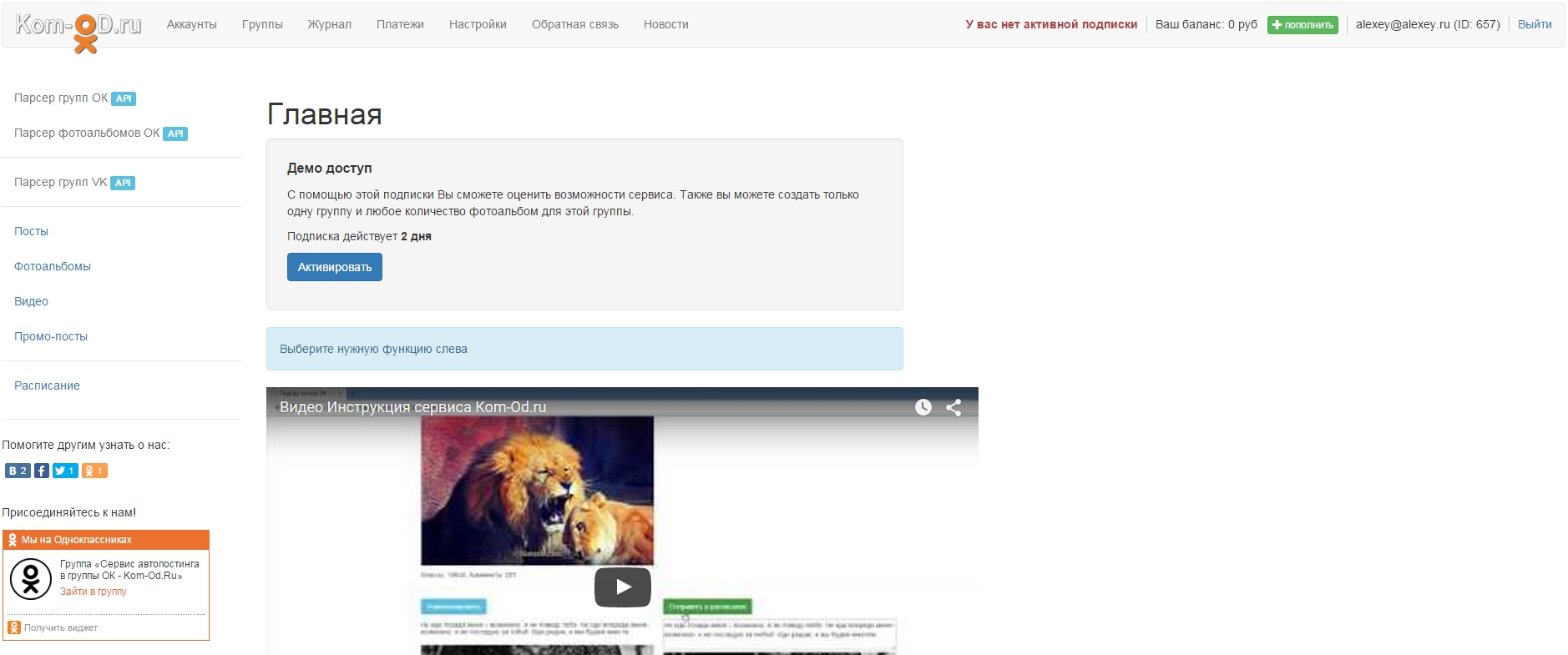Open the Аккаунты menu item
Viewport: 1568px width, 655px height.
(191, 24)
